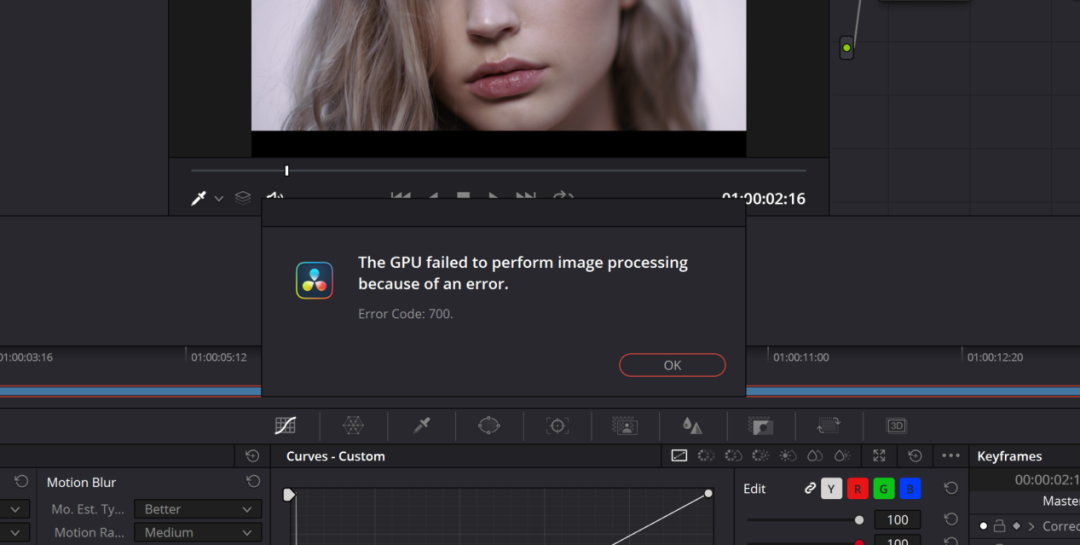Switch to the Sizing palette
The width and height of the screenshot is (1080, 545).
pos(828,425)
